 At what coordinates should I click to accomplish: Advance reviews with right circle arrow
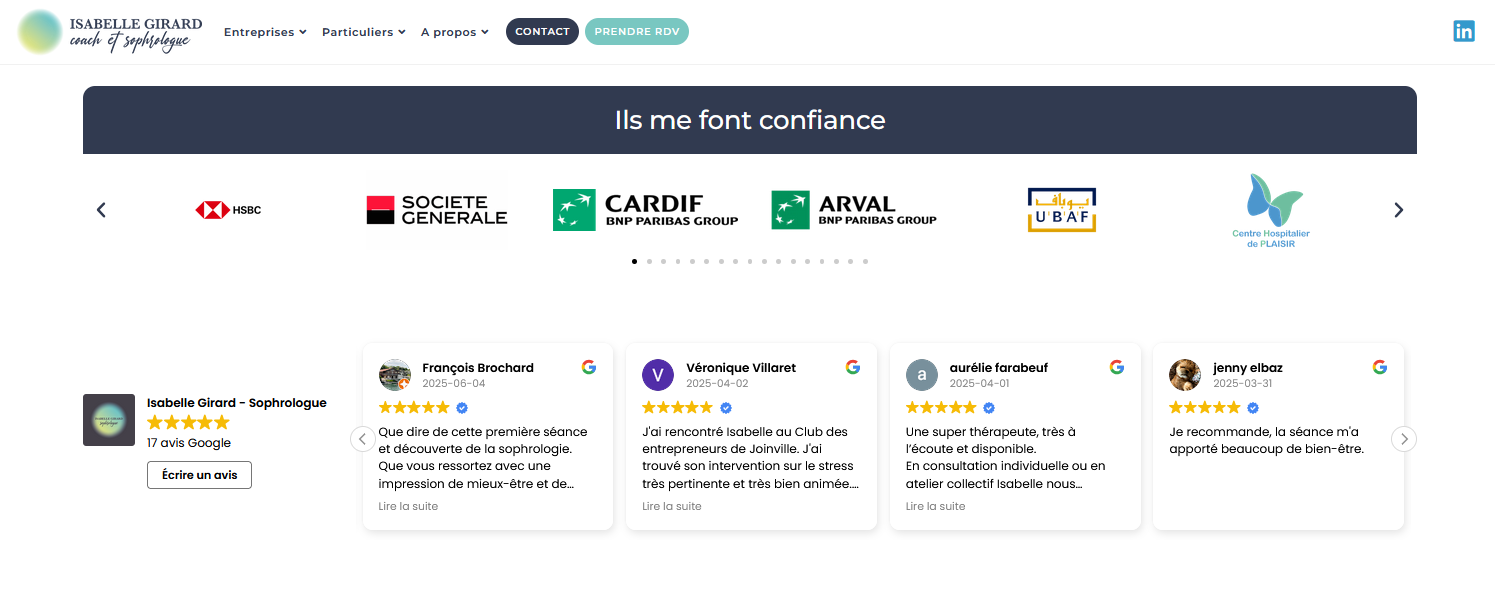[1404, 439]
